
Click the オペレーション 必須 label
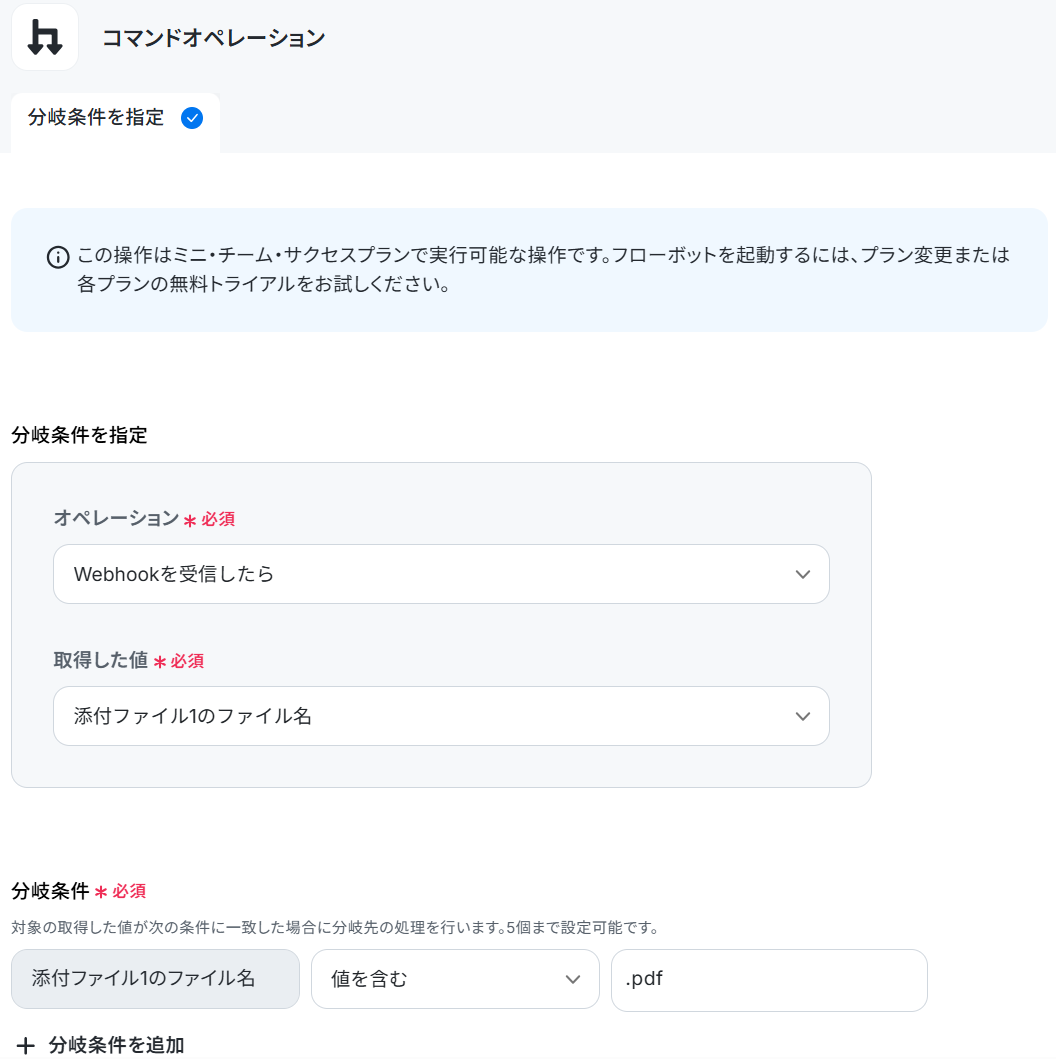pyautogui.click(x=144, y=518)
